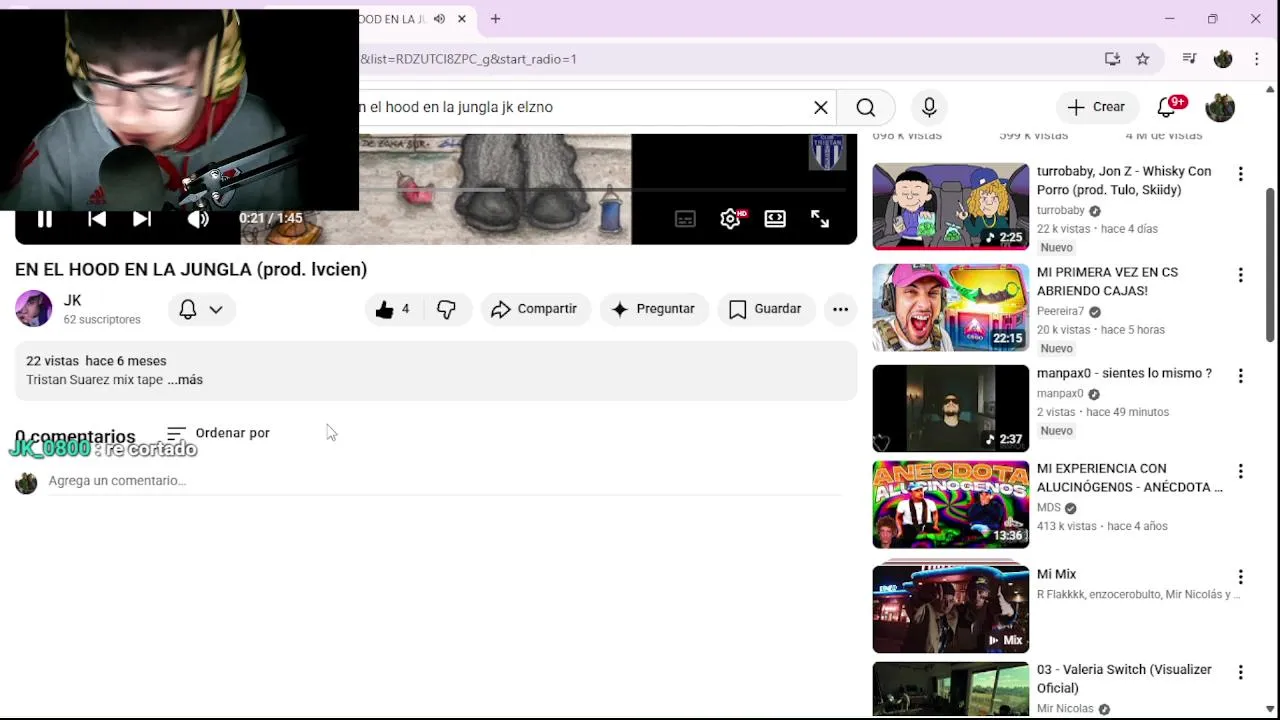Open Chrome three-dot menu
Viewport: 1280px width, 720px height.
click(1257, 59)
